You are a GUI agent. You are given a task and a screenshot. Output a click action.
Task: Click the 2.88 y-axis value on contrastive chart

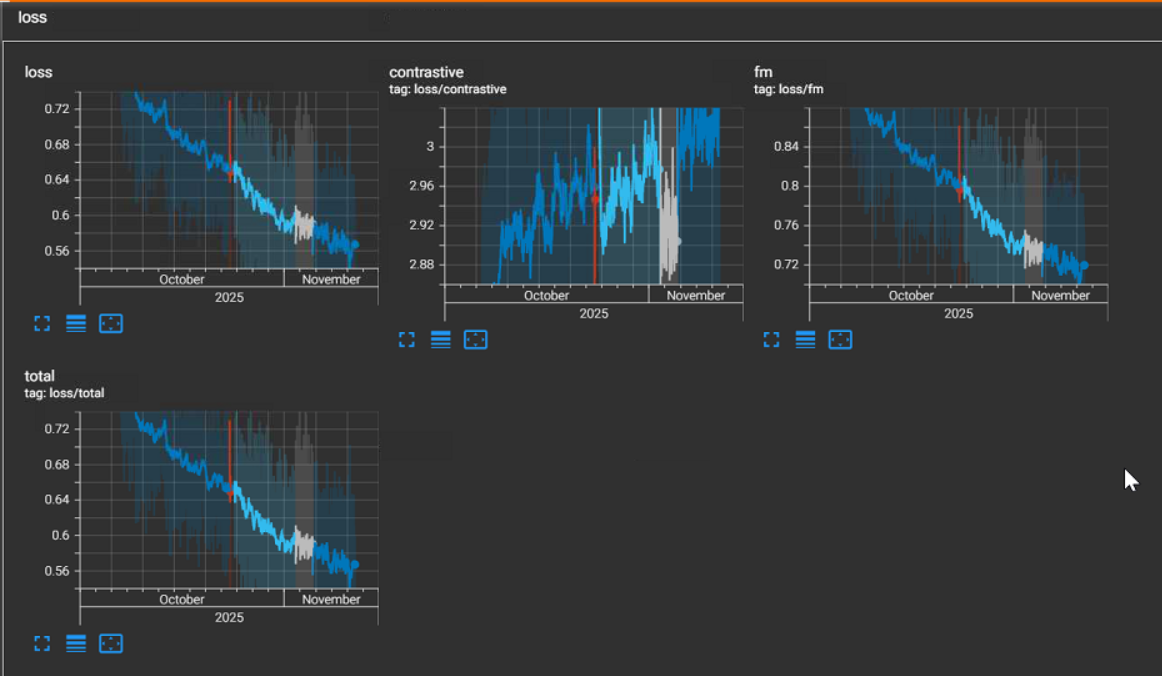coord(422,265)
